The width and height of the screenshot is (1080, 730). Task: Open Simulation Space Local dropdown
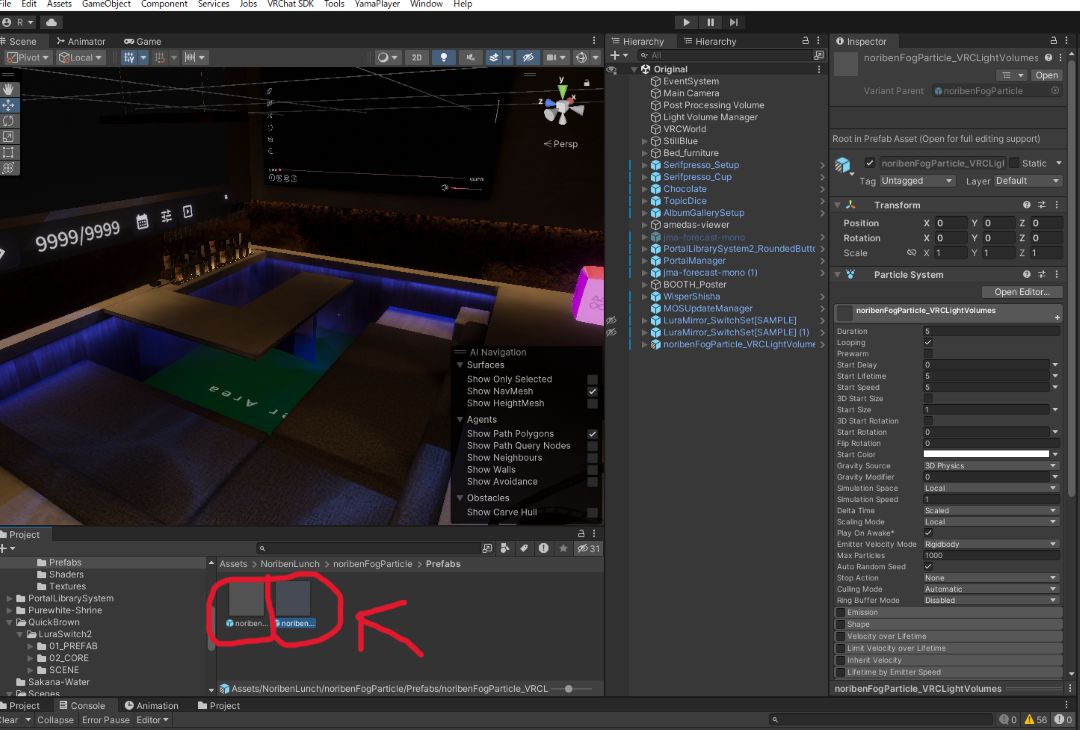[x=990, y=488]
